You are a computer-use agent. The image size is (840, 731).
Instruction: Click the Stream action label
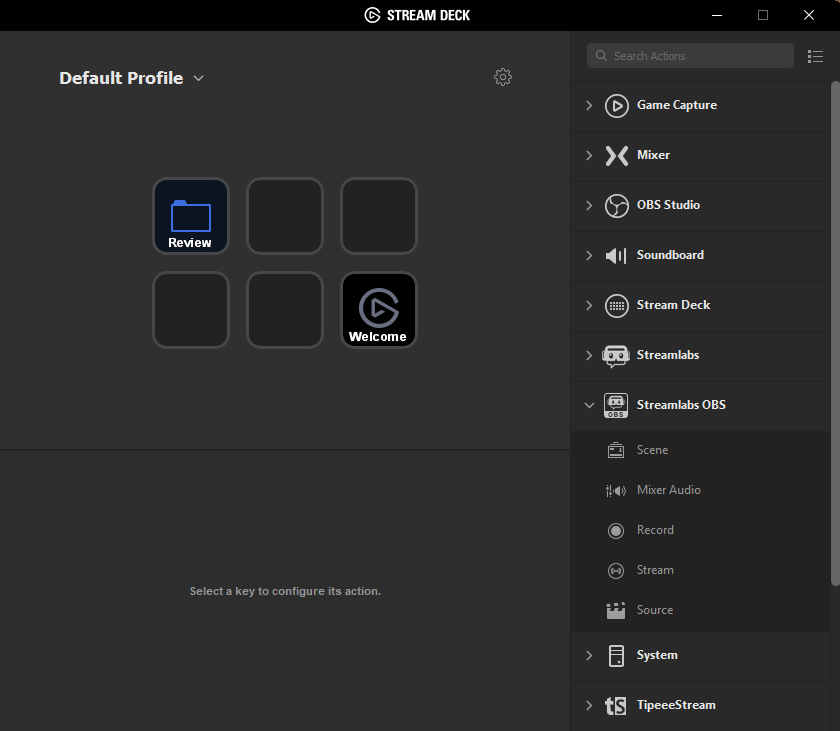point(655,570)
